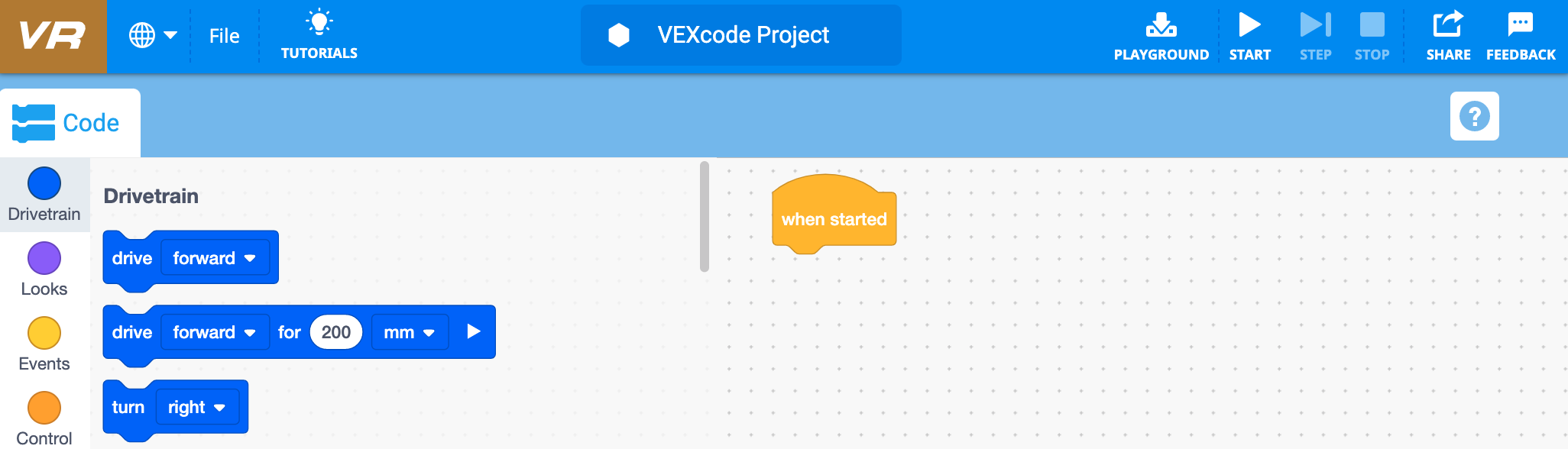Click the Playground icon to choose a playground
The height and width of the screenshot is (449, 1568).
pyautogui.click(x=1161, y=34)
